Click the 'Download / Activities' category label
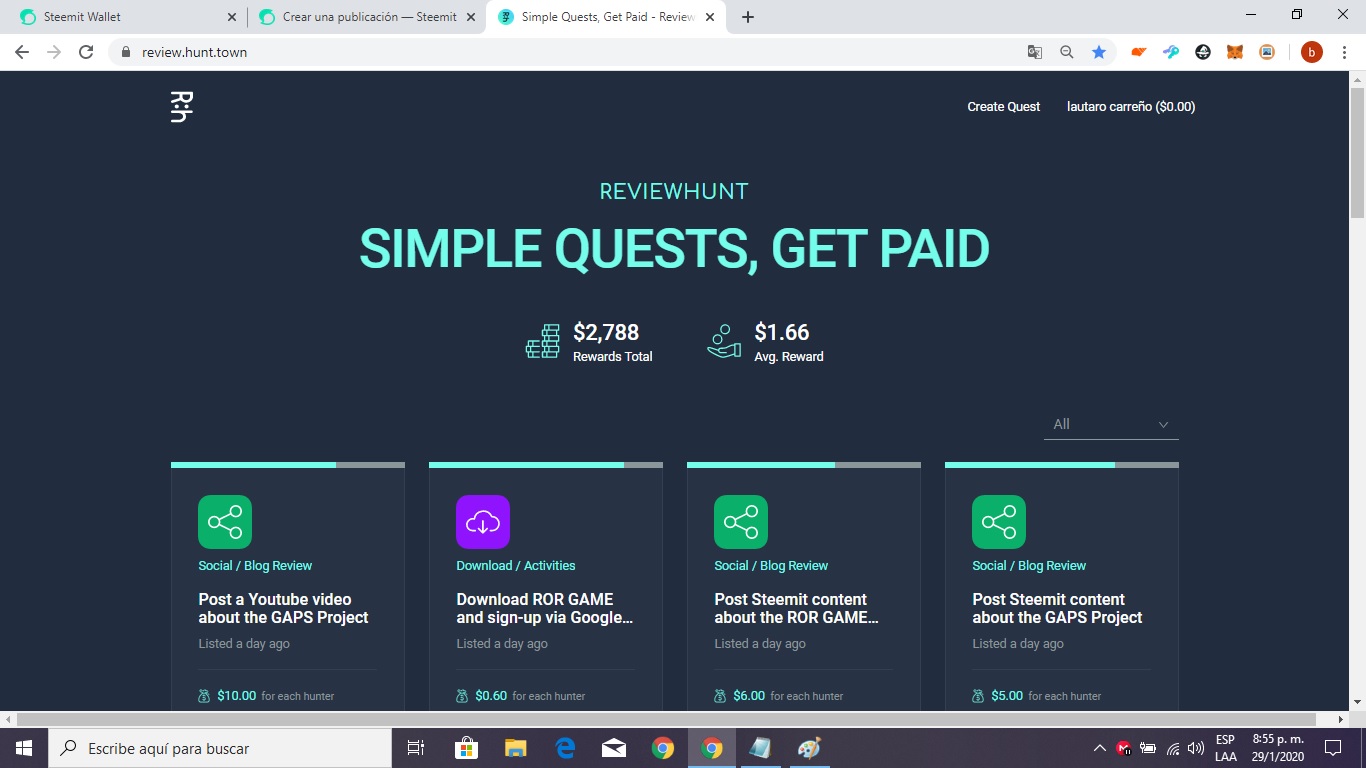 [516, 566]
